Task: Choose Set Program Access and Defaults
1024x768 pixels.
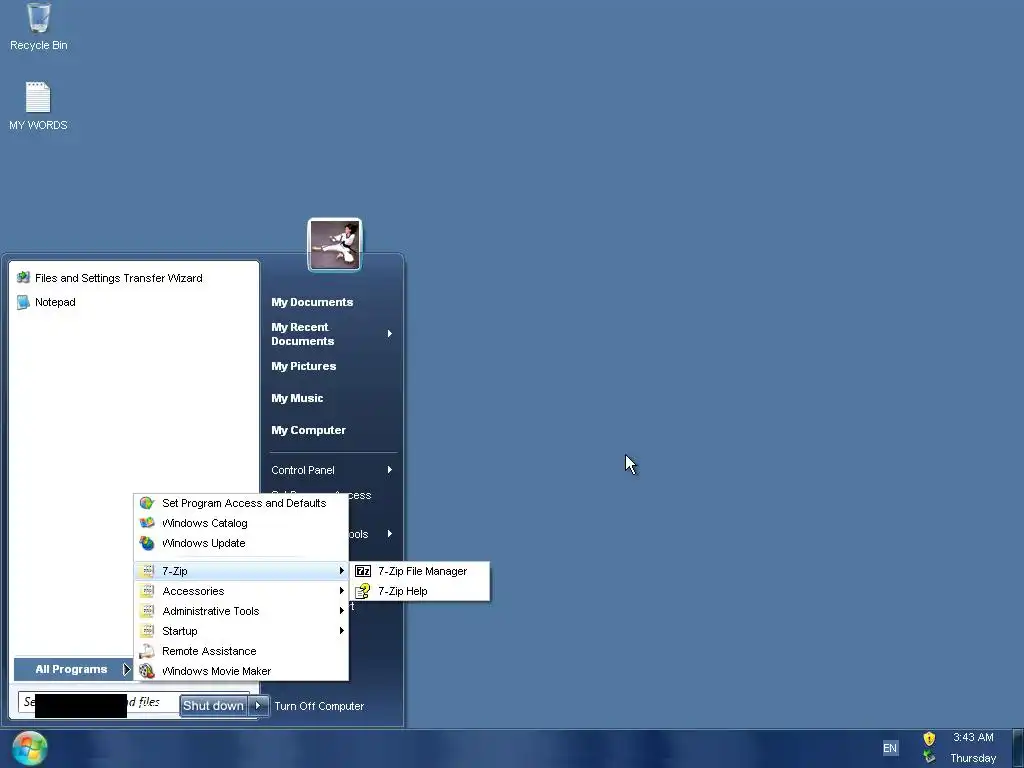Action: 241,503
